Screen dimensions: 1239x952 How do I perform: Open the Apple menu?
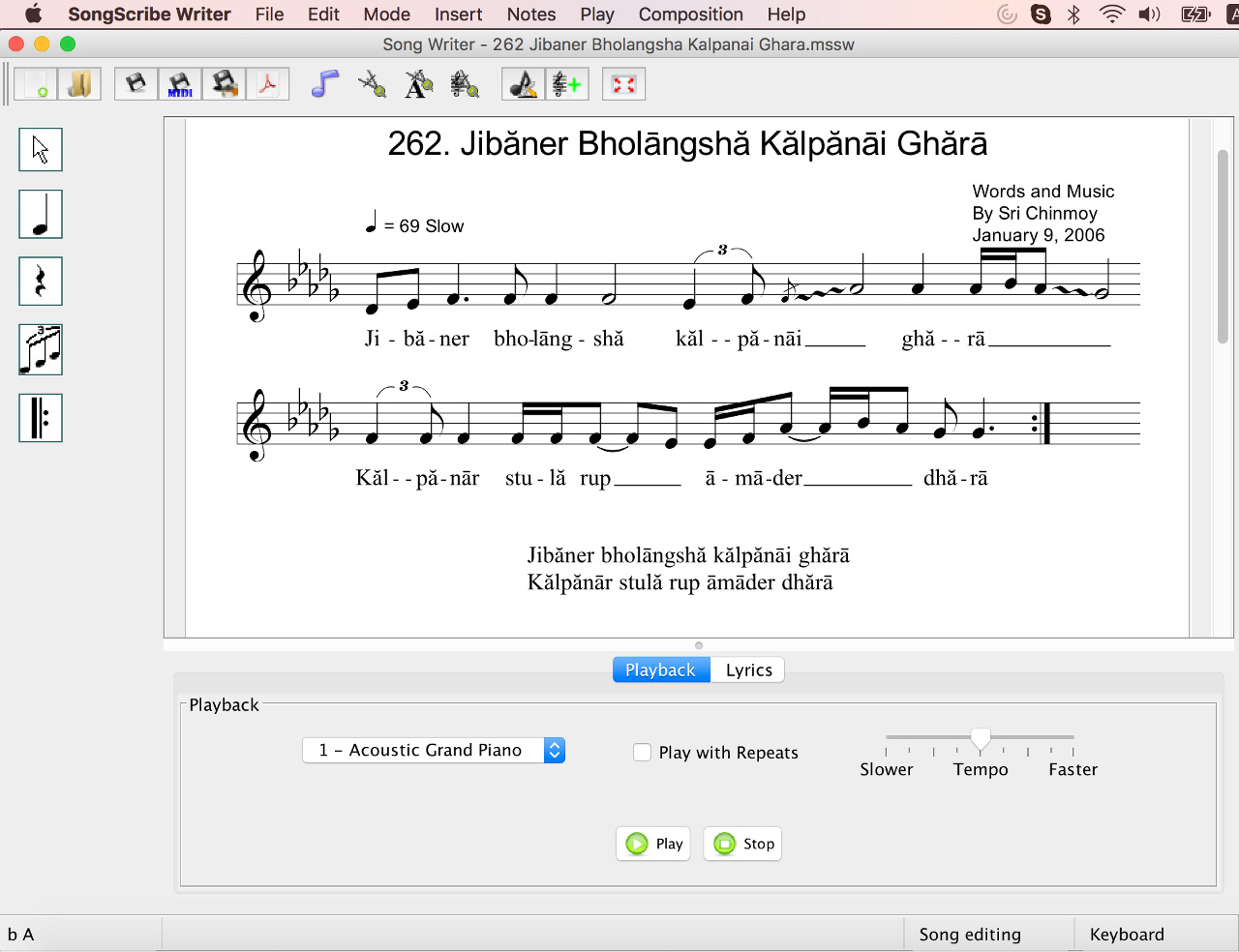[33, 15]
